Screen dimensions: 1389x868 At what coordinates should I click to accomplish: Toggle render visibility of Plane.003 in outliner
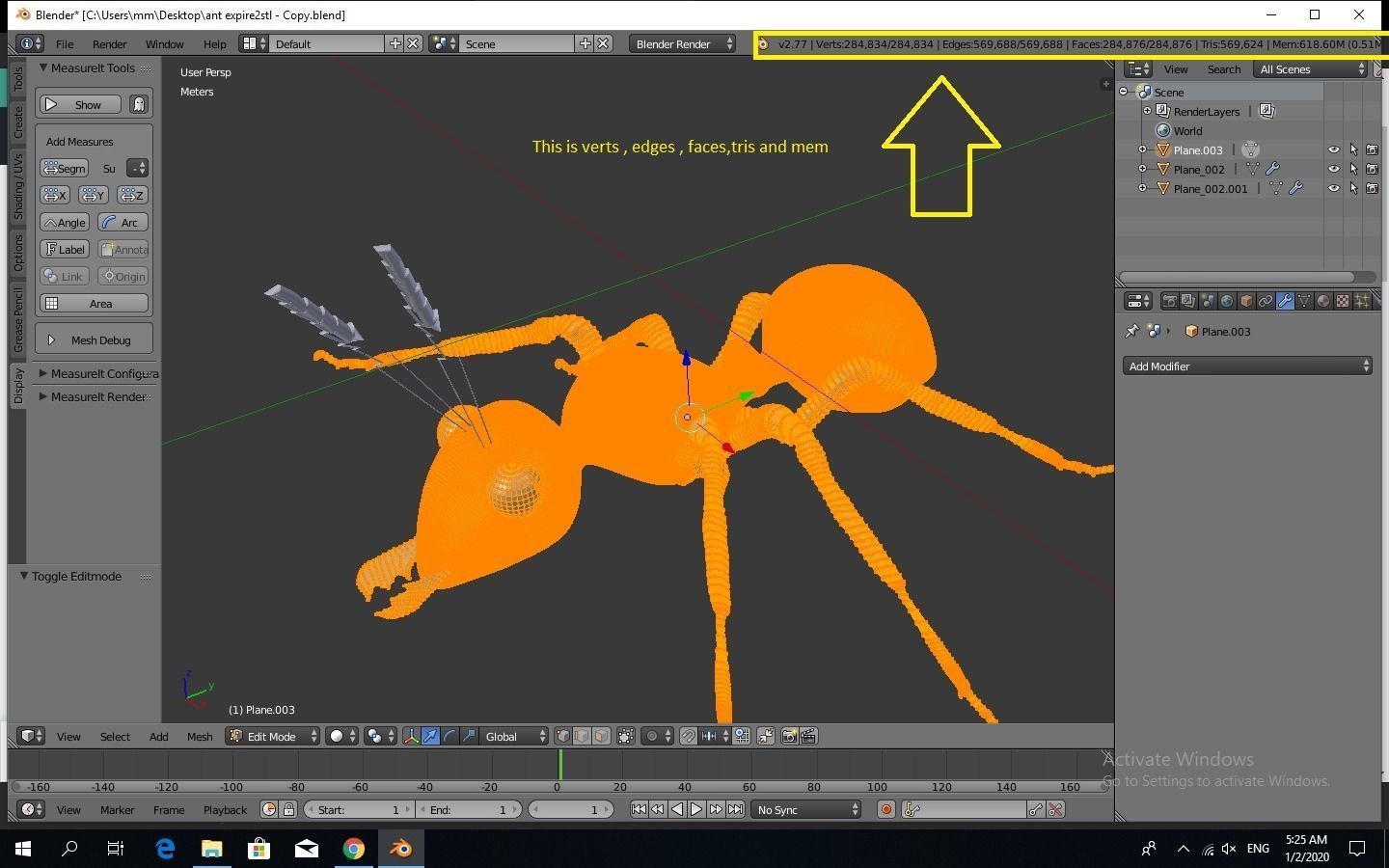[1373, 149]
